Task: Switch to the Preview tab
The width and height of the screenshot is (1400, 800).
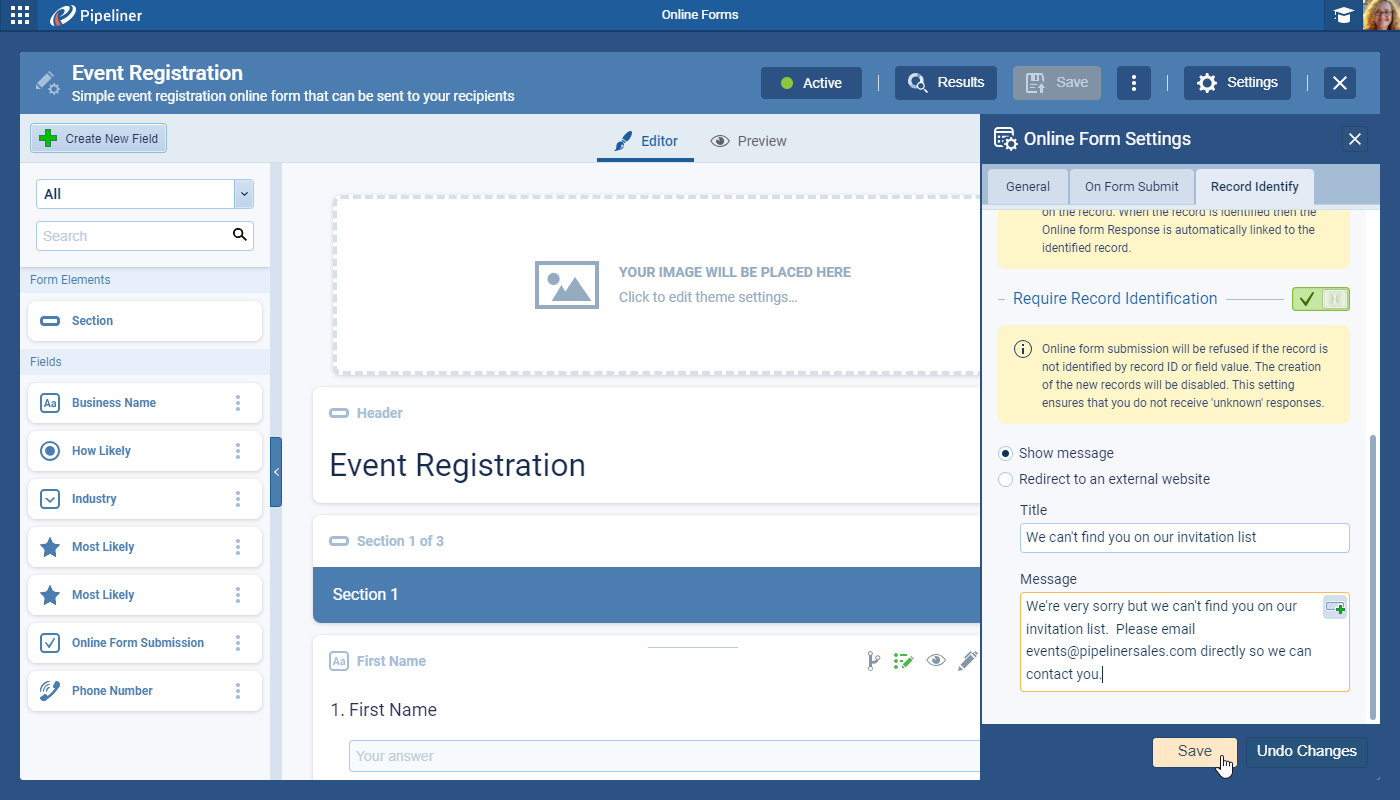Action: 748,141
